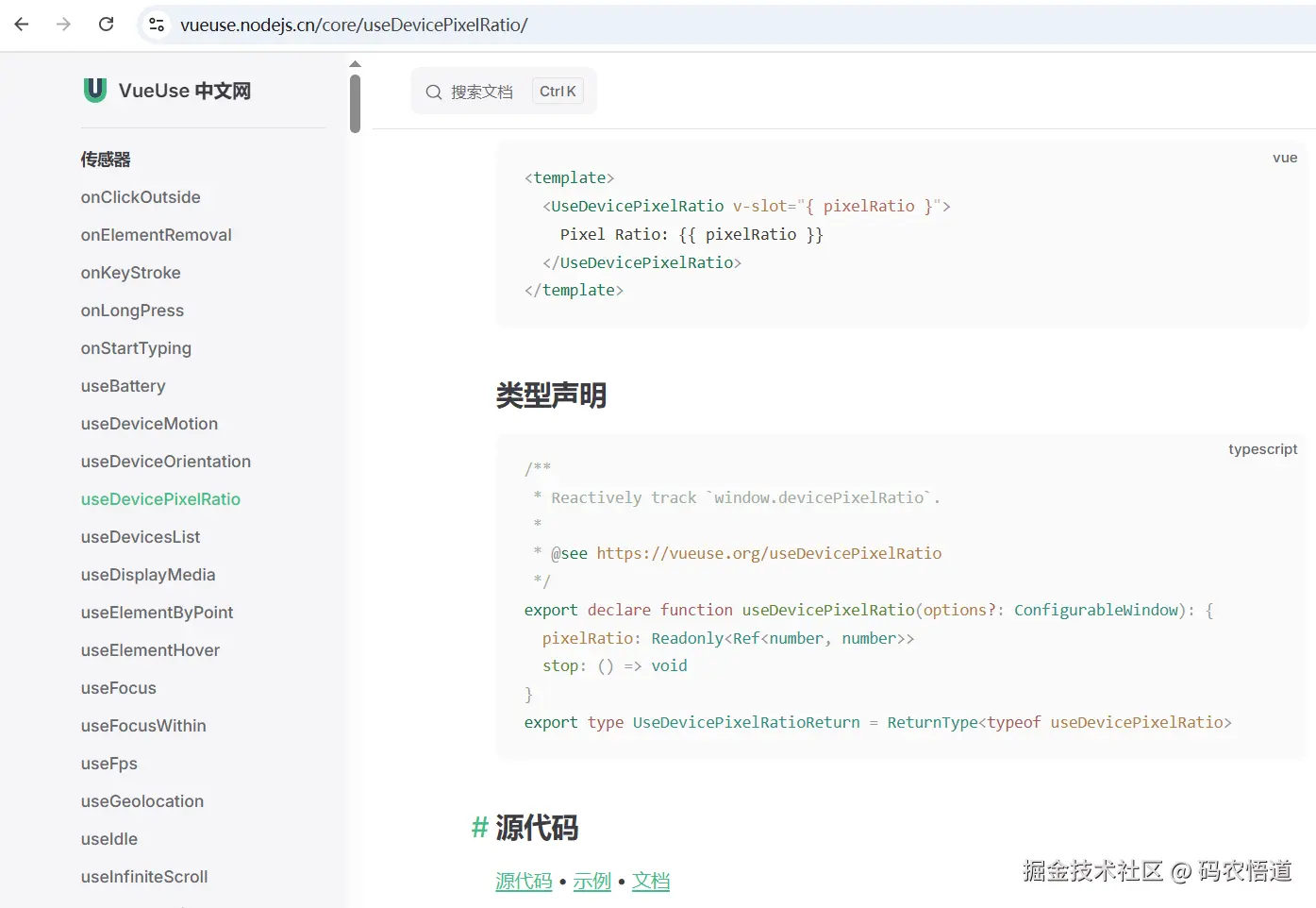Click the 传感器 sidebar section heading

tap(106, 160)
